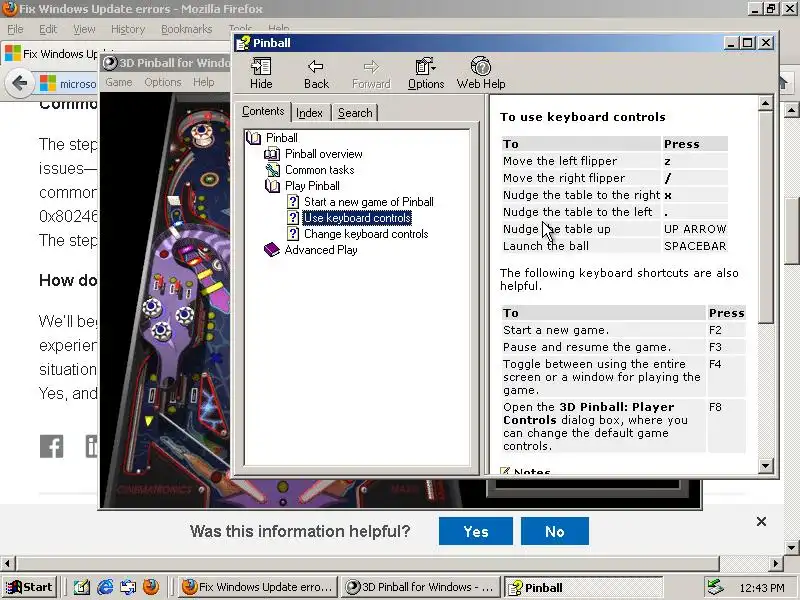Click the Microsoft logo in address bar
This screenshot has width=800, height=600.
tap(47, 83)
